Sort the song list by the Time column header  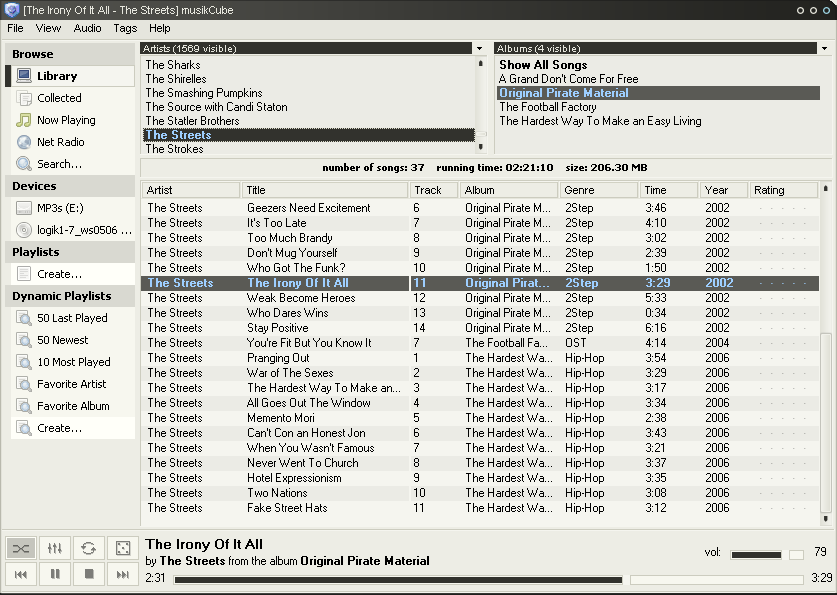[669, 190]
